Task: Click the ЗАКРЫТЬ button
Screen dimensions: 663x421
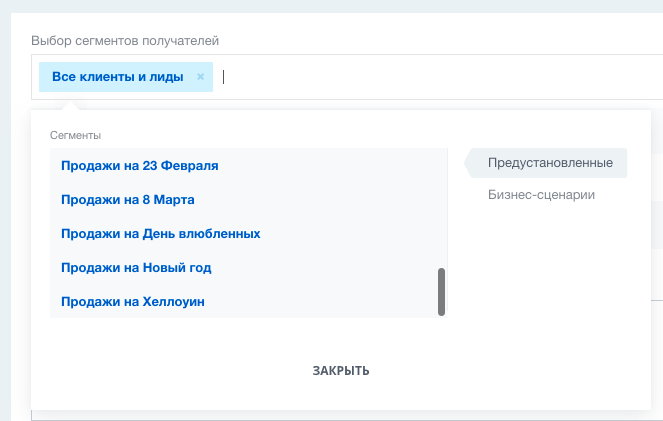Action: pyautogui.click(x=341, y=371)
